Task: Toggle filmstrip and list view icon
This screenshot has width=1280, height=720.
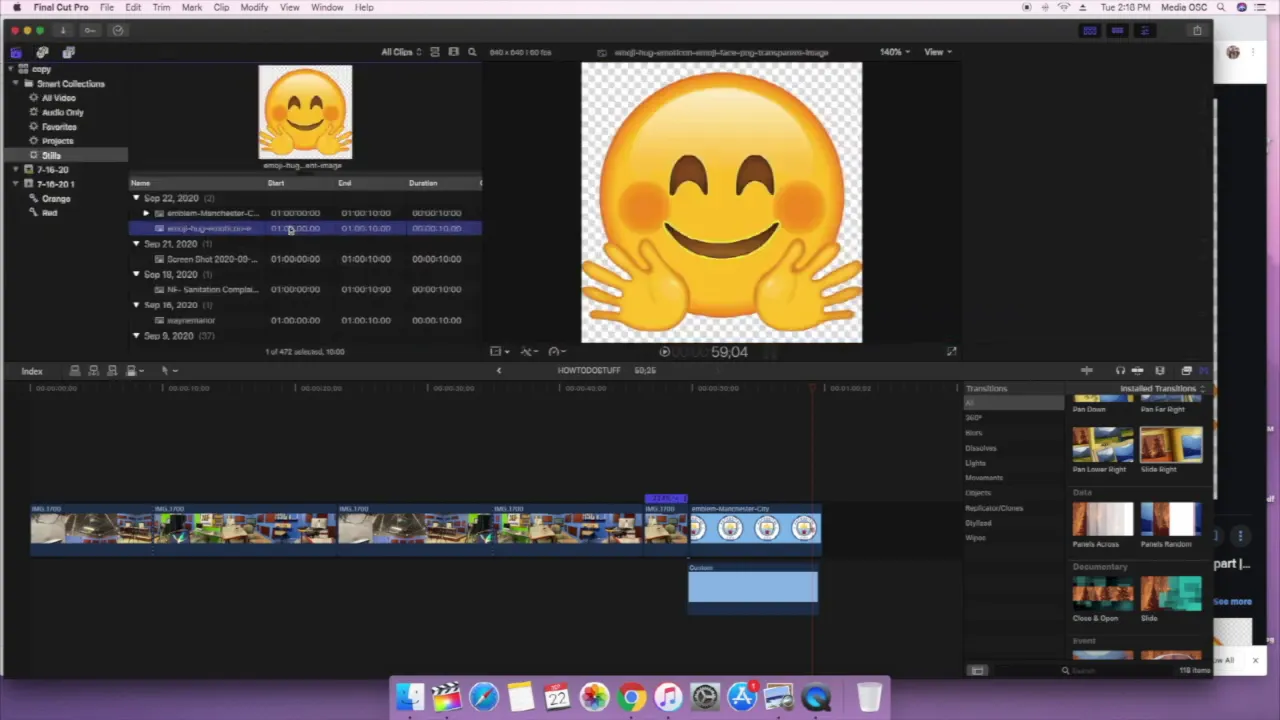Action: [453, 52]
